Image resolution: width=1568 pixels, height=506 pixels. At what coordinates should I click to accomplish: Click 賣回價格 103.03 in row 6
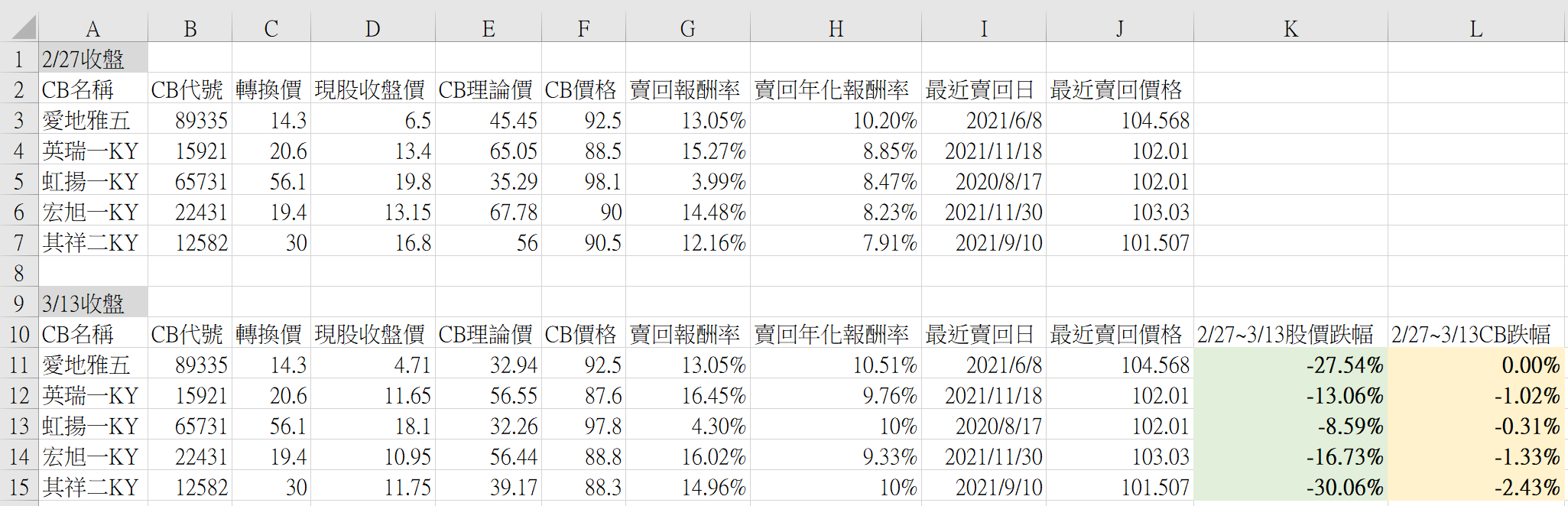coord(1120,212)
